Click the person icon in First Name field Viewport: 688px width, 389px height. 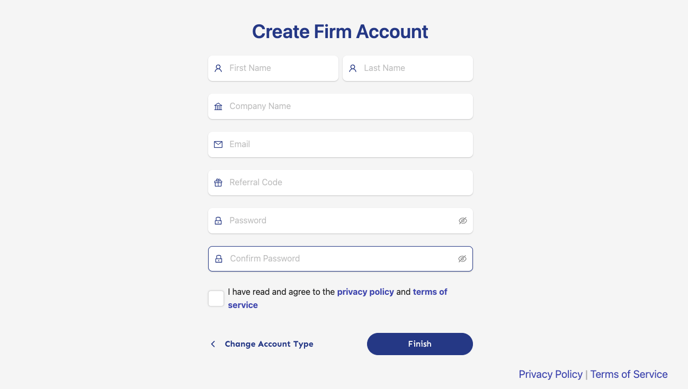click(x=218, y=68)
